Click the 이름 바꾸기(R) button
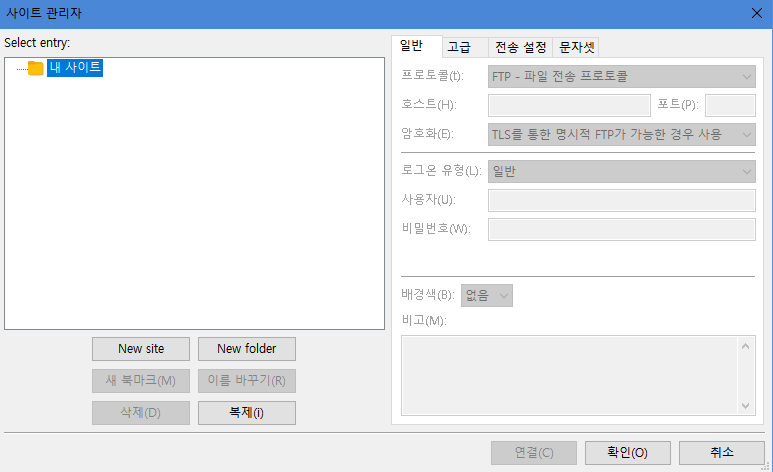The width and height of the screenshot is (773, 472). (246, 381)
